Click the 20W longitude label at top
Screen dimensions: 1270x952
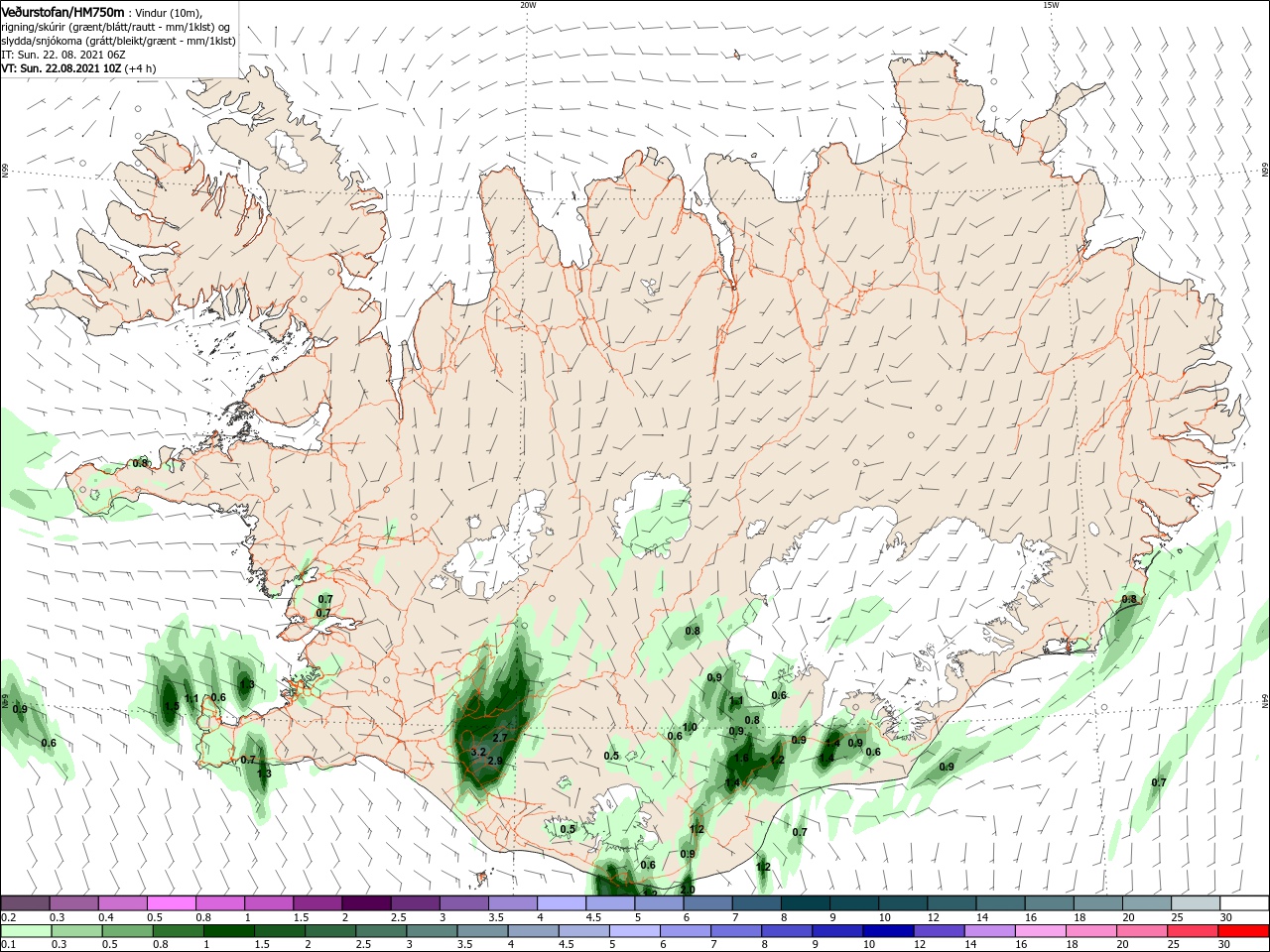[528, 5]
